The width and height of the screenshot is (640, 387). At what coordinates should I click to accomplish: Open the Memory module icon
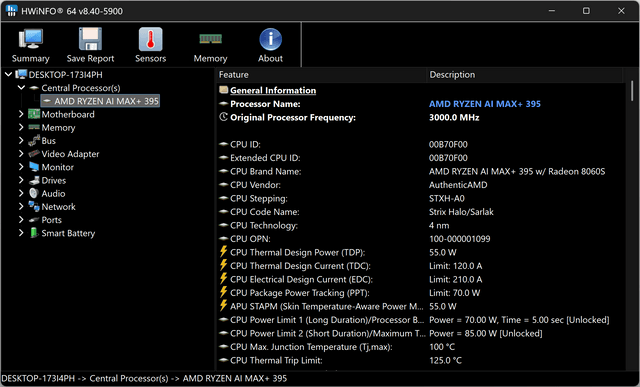210,39
